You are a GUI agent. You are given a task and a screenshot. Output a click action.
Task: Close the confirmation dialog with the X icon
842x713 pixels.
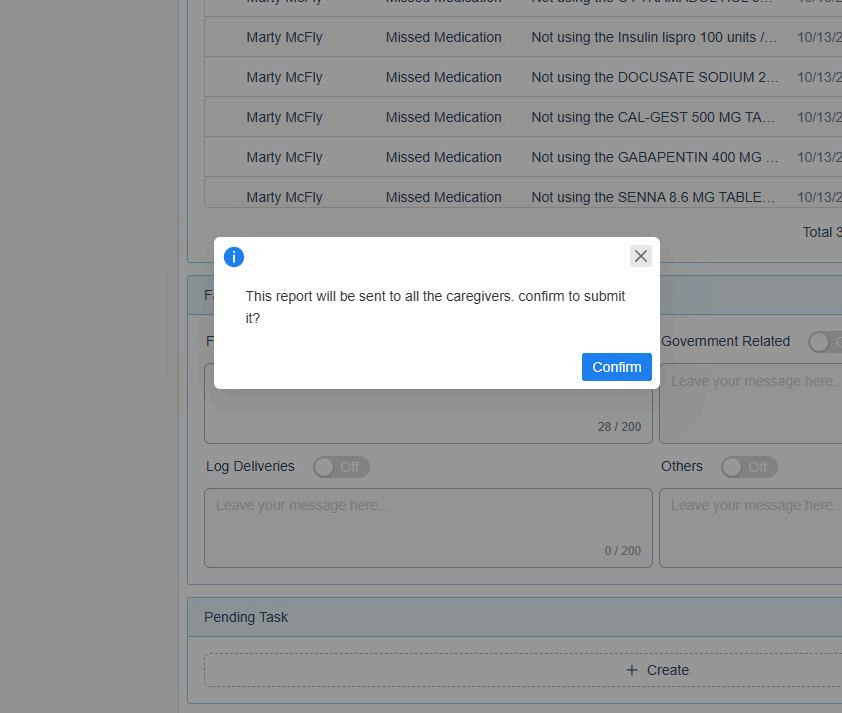click(x=641, y=256)
